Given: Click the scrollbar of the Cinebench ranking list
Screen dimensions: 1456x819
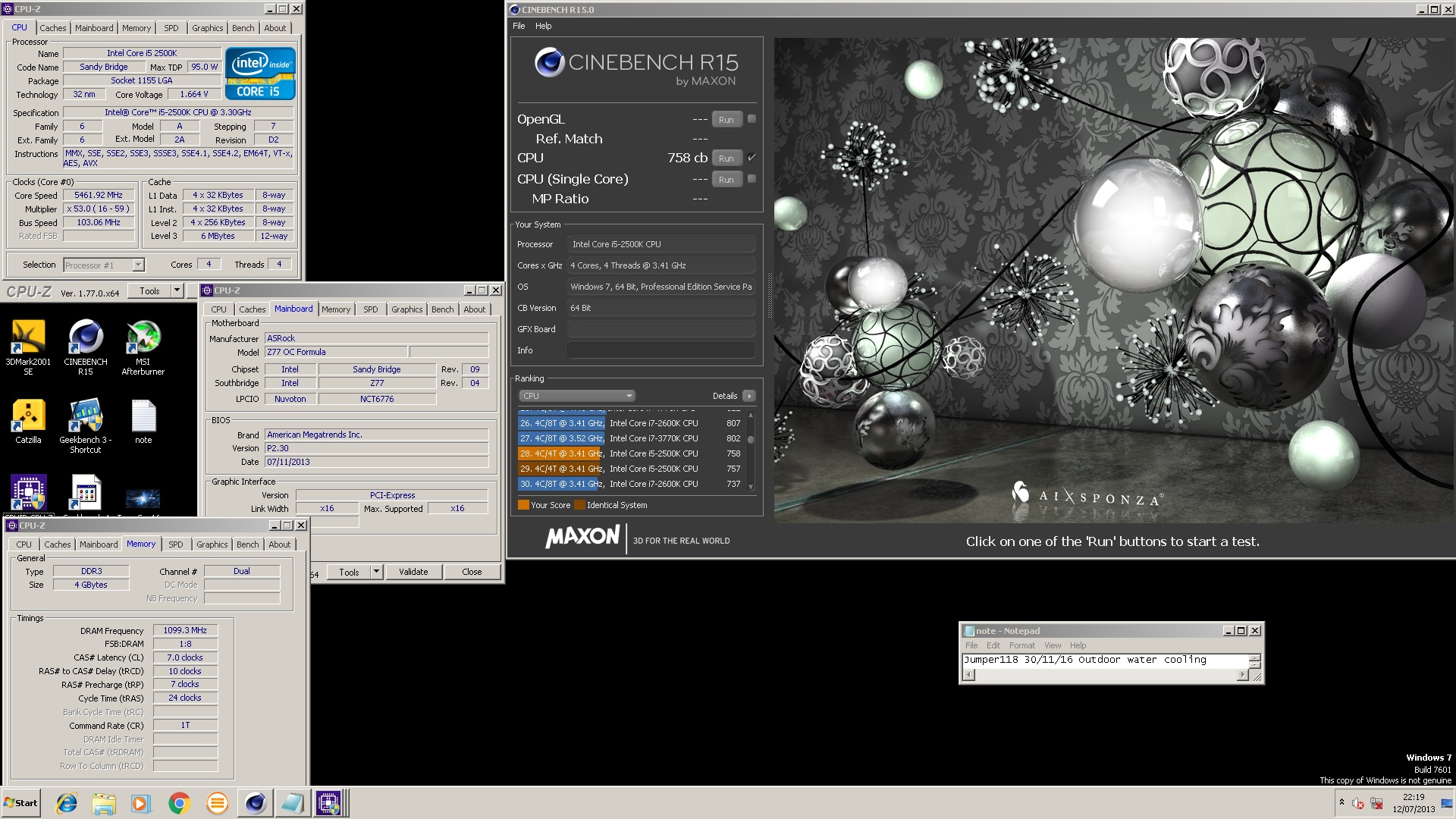Looking at the screenshot, I should [751, 451].
